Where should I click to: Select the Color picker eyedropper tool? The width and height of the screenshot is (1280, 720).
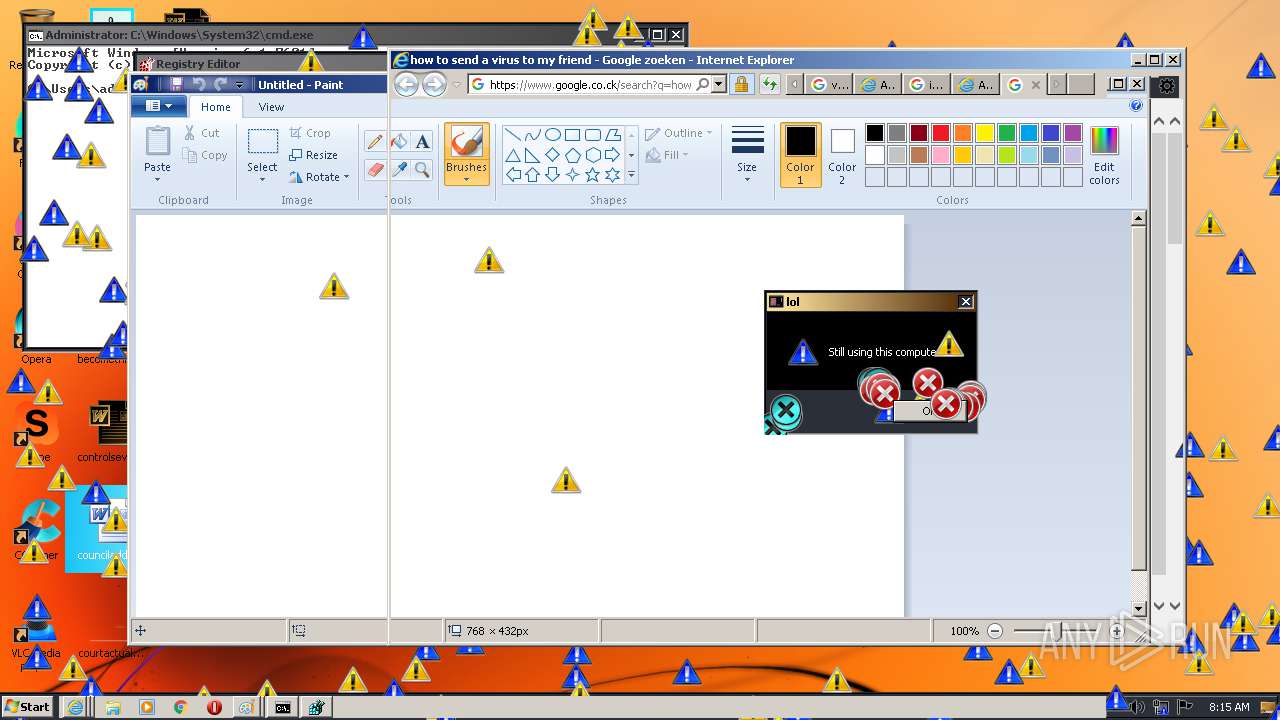click(x=399, y=169)
